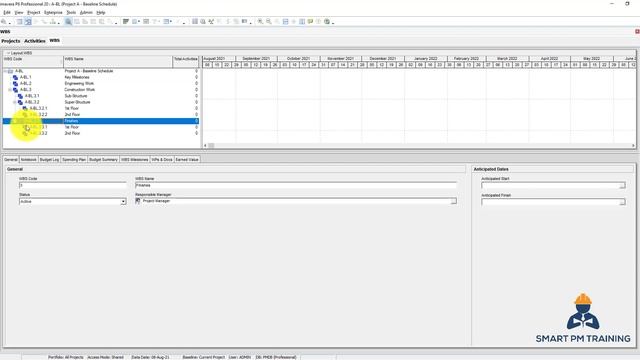
Task: Click the schedule toolbar icon beside the magnifier page
Action: (x=211, y=21)
